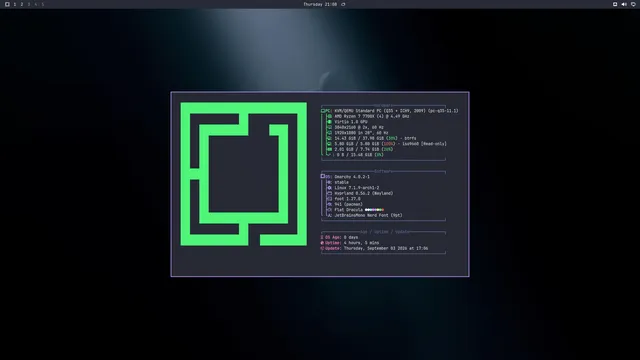Viewport: 640px width, 360px height.
Task: Select the Update date 'Thursday, September 03'
Action: 370,248
